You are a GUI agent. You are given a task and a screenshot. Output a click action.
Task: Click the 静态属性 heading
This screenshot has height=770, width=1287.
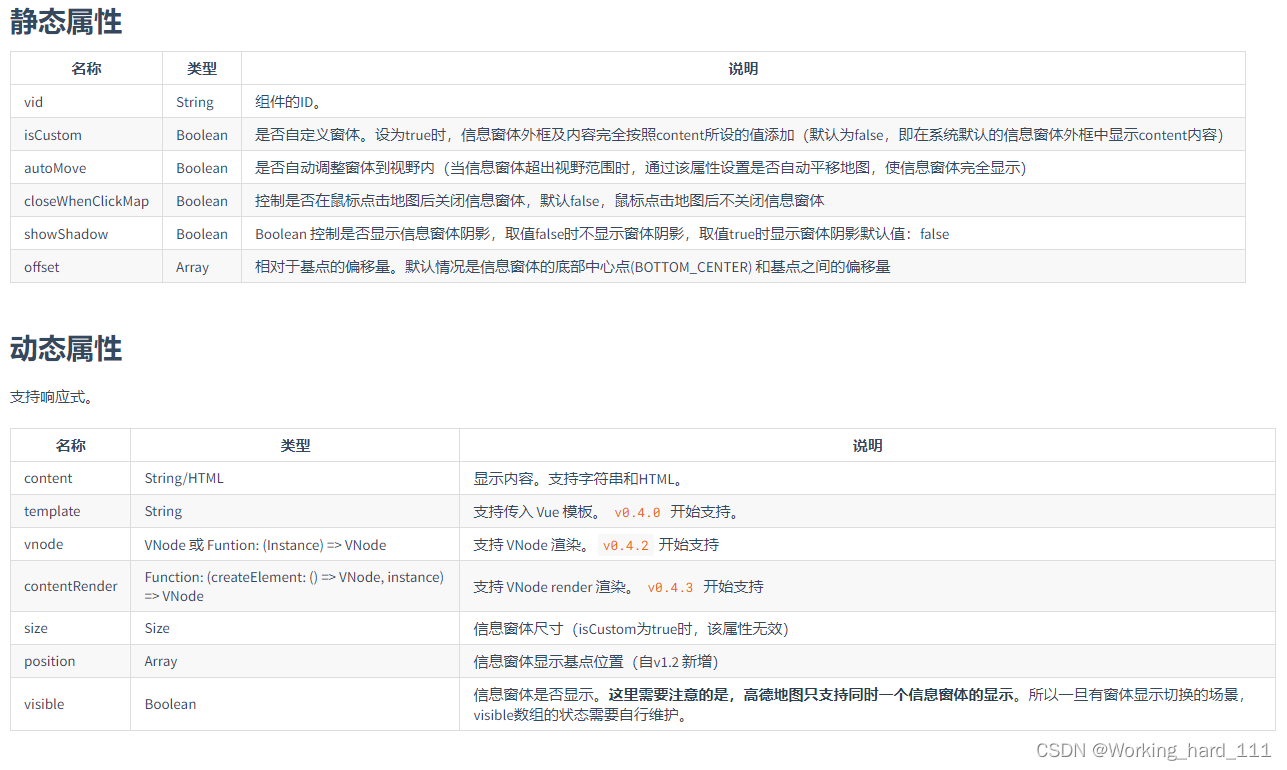tap(65, 21)
